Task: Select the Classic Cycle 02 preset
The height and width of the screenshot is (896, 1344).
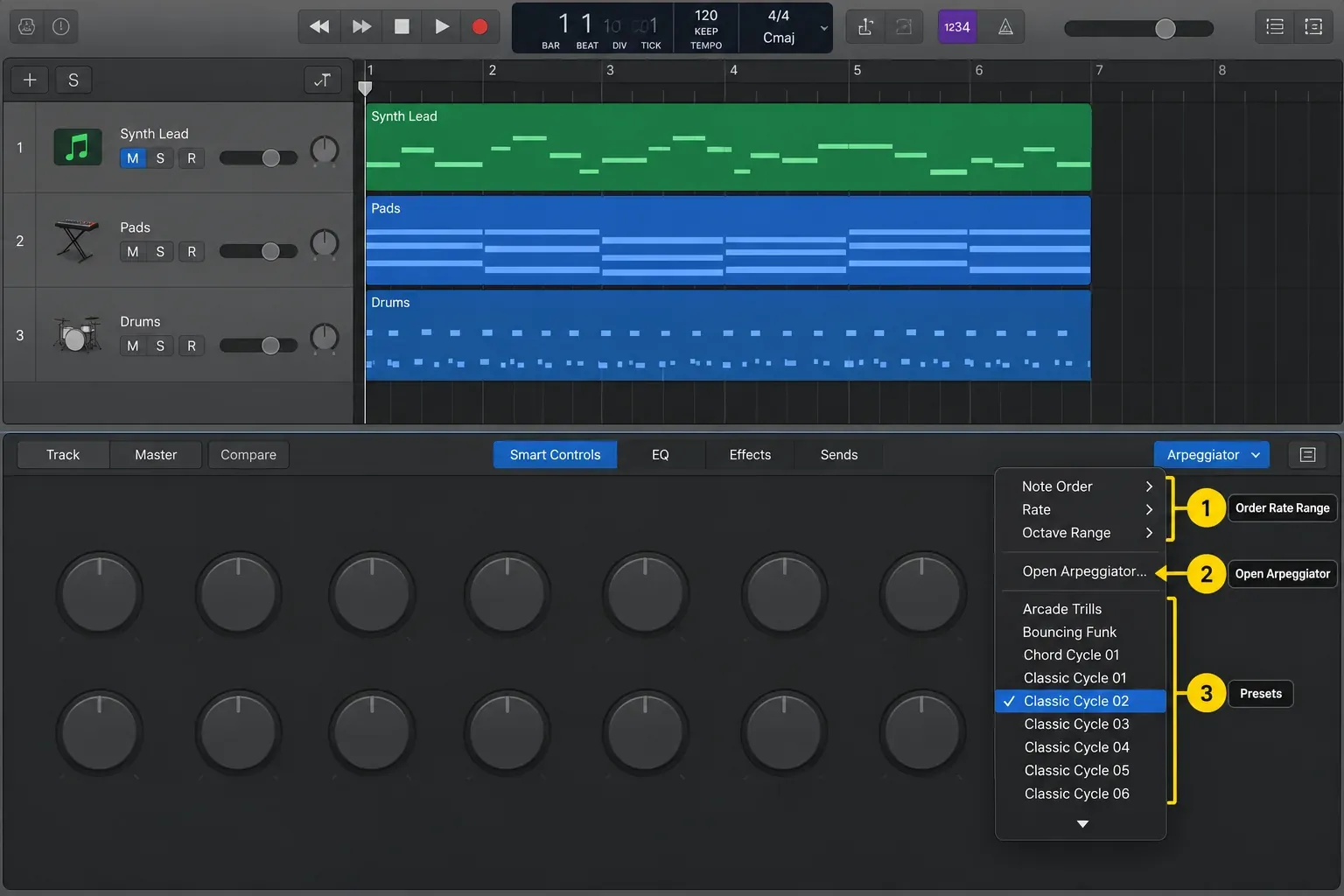Action: tap(1081, 701)
